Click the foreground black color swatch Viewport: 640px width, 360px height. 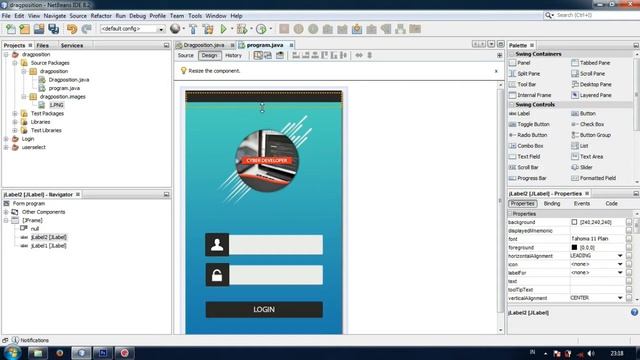pyautogui.click(x=574, y=248)
